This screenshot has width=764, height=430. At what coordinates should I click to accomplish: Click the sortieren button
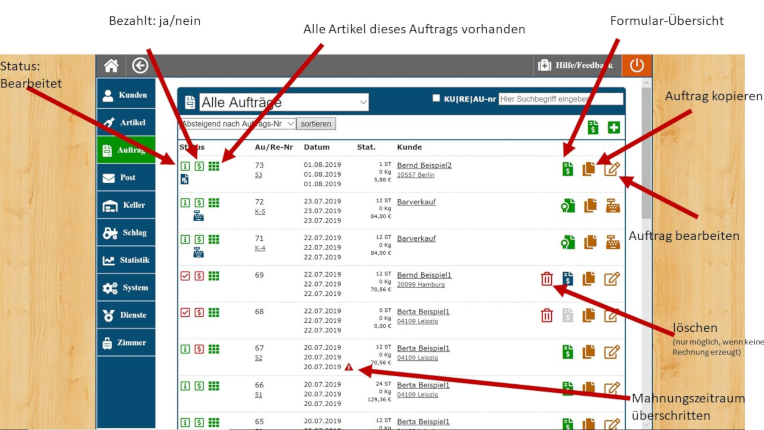[x=316, y=123]
